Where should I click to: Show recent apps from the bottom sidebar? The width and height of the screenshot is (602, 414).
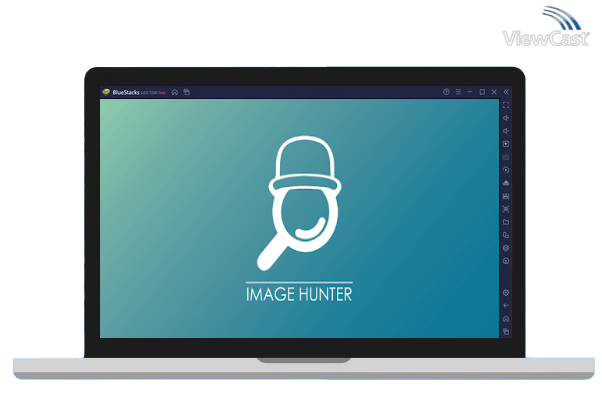[x=506, y=332]
